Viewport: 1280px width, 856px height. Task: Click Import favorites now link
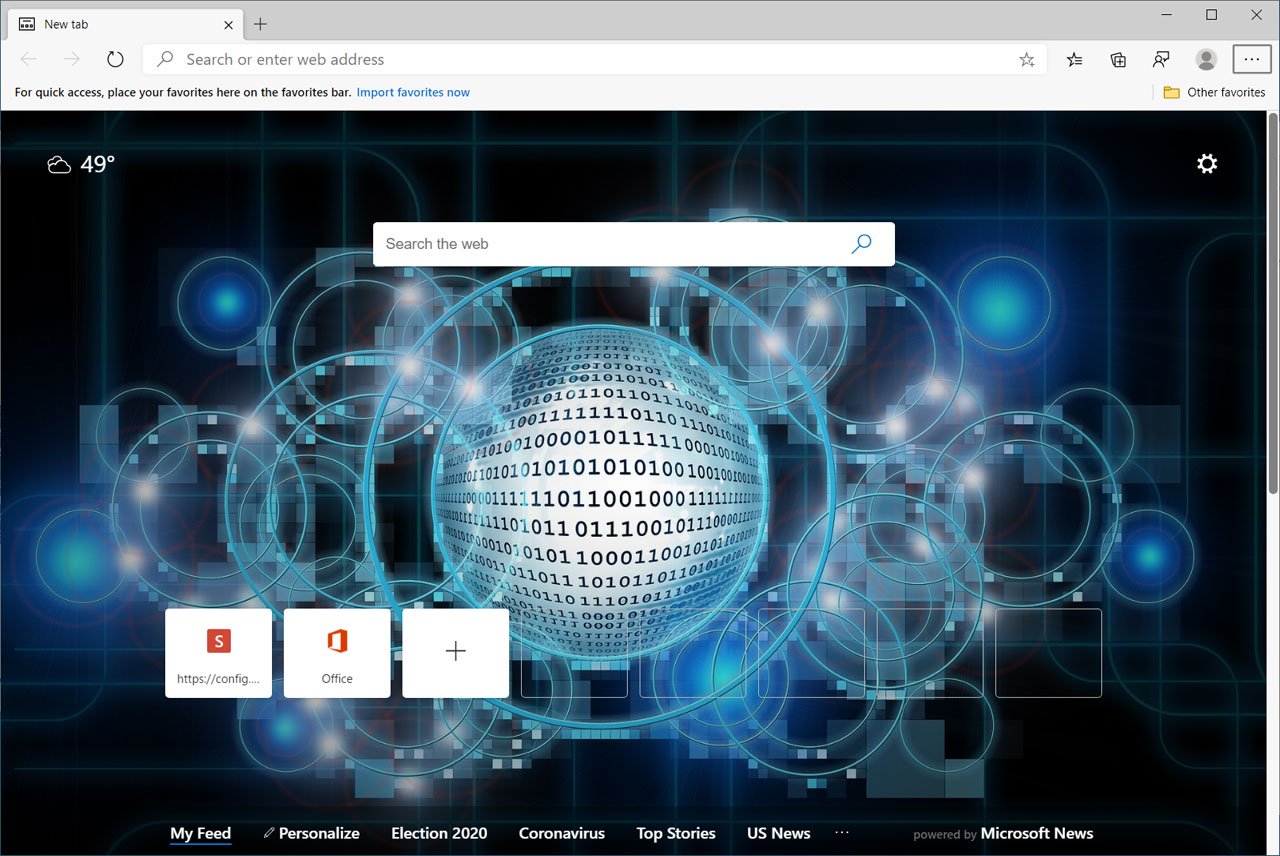click(413, 92)
